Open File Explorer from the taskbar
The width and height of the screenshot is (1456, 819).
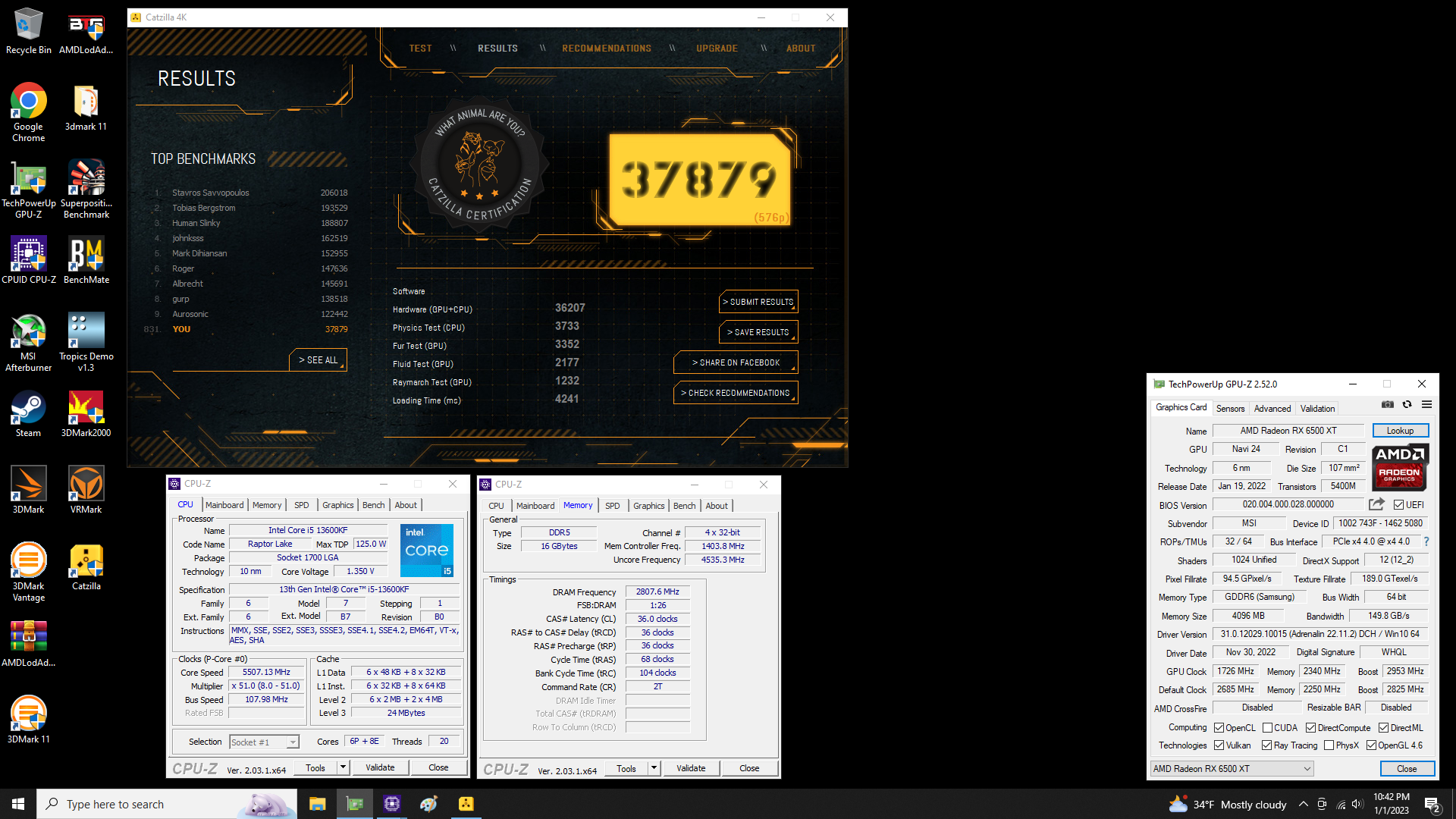coord(317,804)
